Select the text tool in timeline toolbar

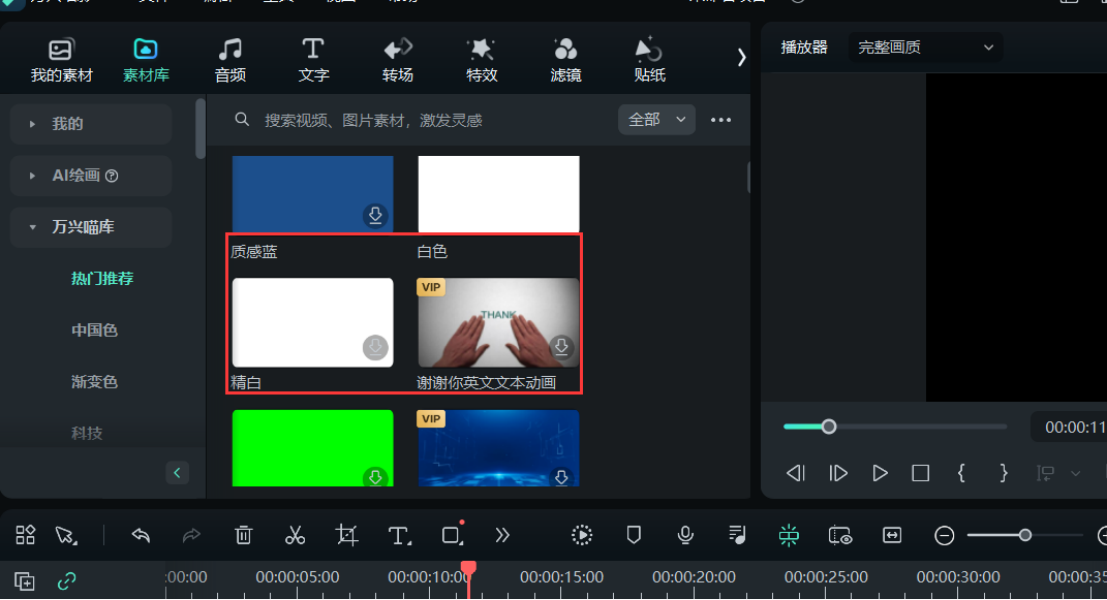point(399,535)
